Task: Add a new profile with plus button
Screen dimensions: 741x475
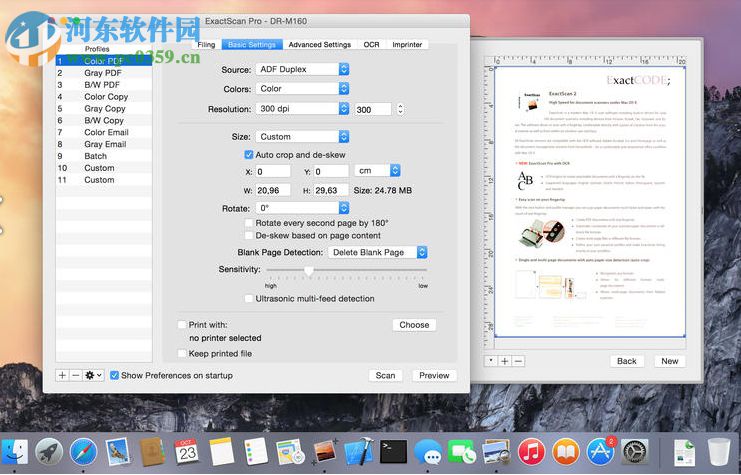Action: [x=62, y=375]
